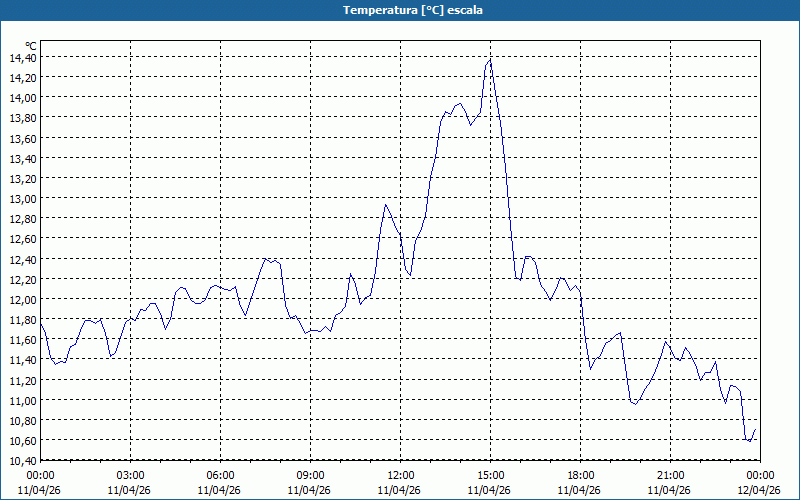The width and height of the screenshot is (800, 500).
Task: Click the curve's lowest point near the right edge
Action: pos(749,440)
